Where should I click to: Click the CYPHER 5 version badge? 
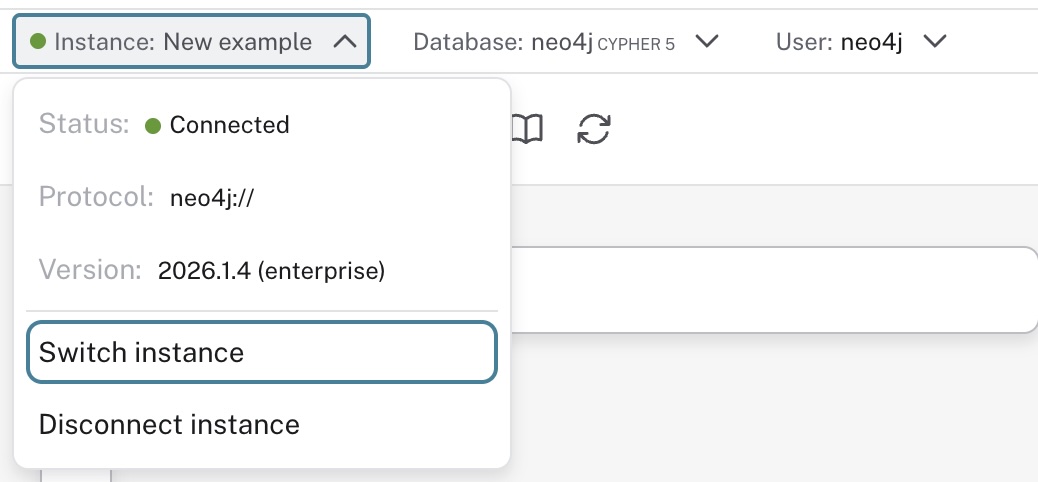pyautogui.click(x=636, y=44)
